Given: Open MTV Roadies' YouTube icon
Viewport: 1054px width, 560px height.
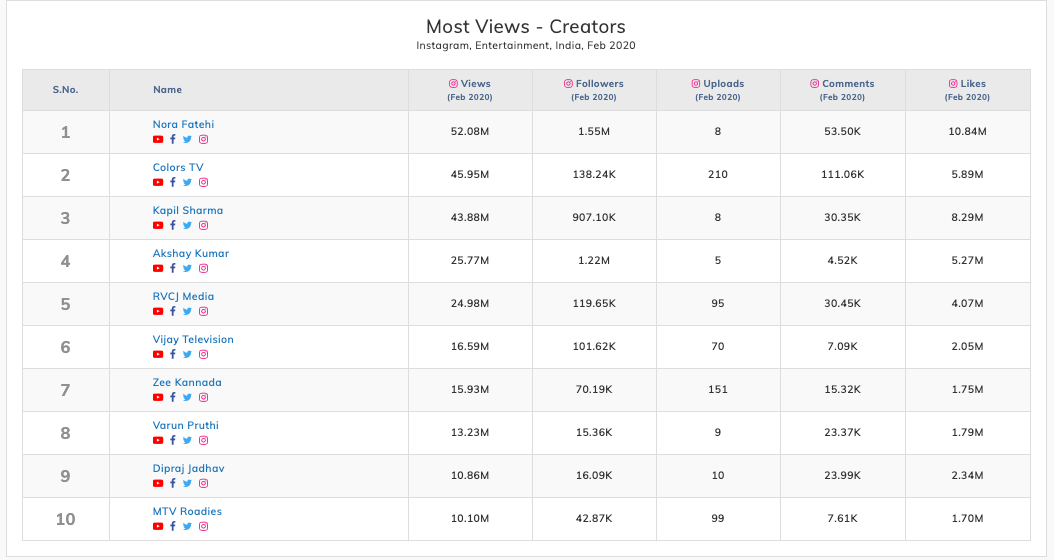Looking at the screenshot, I should tap(158, 527).
